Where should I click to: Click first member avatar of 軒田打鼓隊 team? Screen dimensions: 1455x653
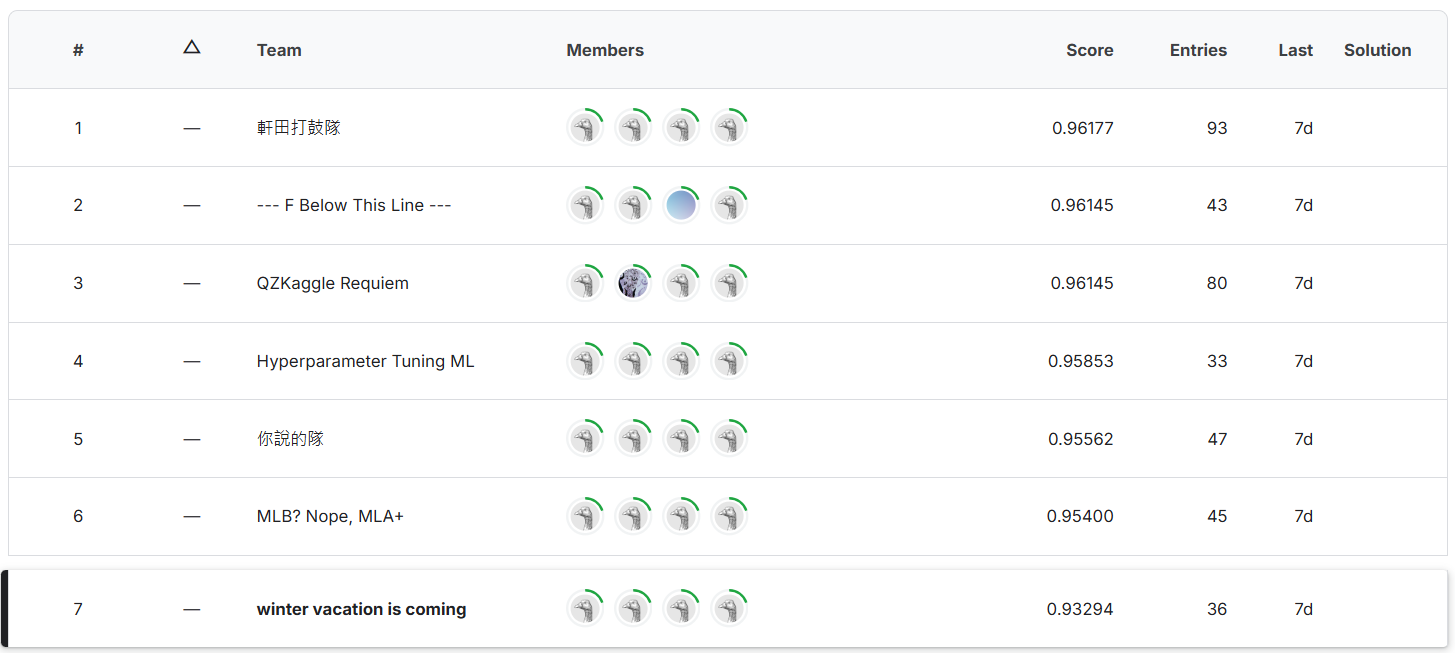[x=585, y=128]
